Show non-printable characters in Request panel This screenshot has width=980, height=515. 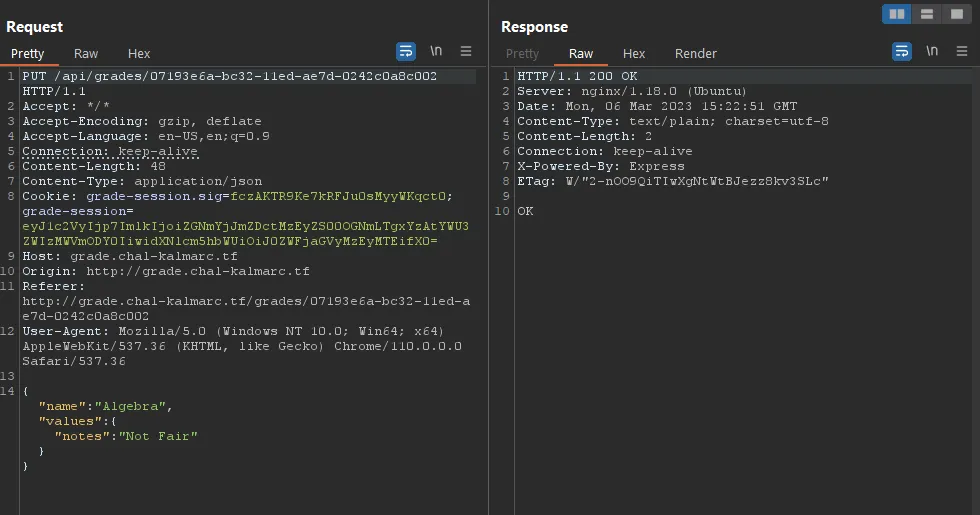436,51
